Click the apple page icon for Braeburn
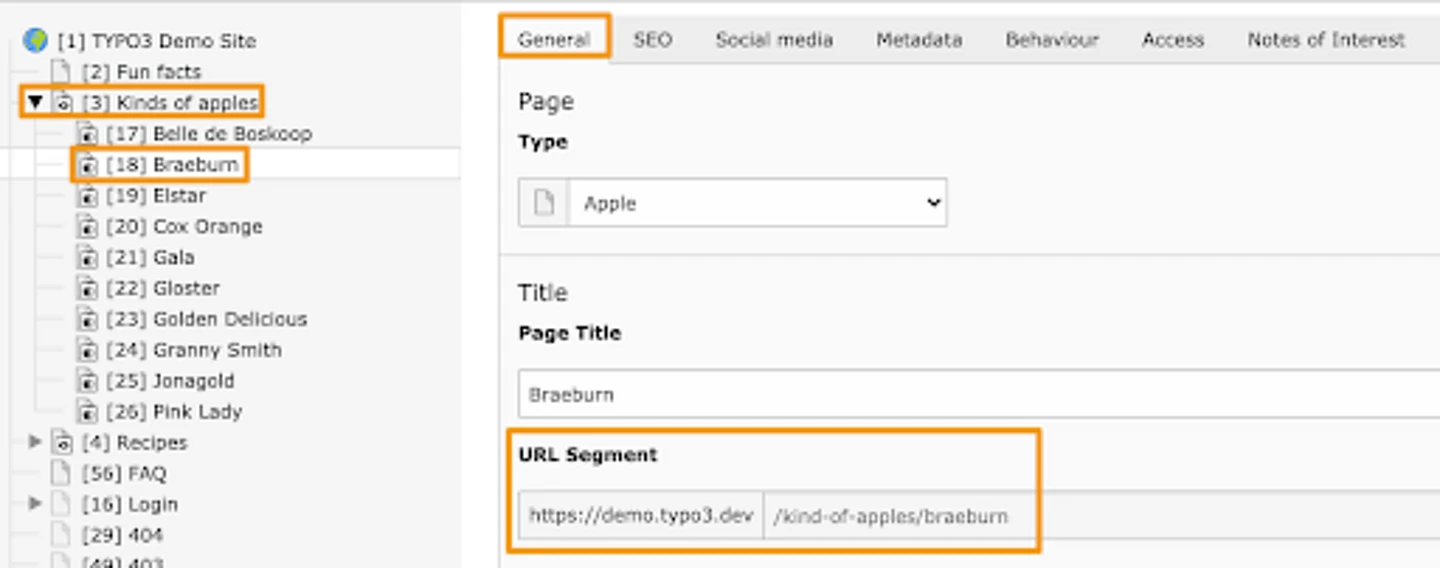This screenshot has width=1440, height=568. (x=88, y=165)
